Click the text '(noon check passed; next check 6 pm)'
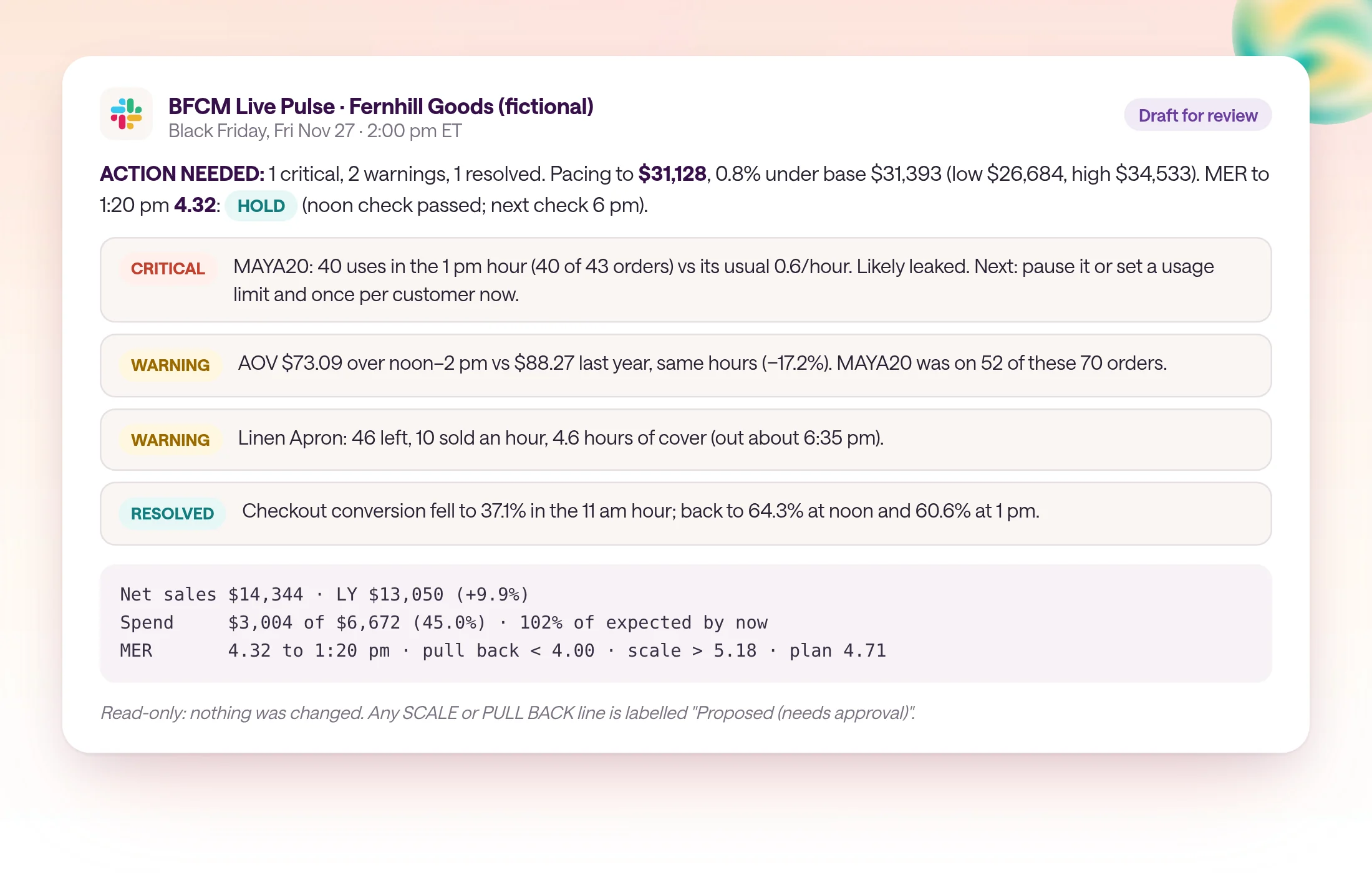The width and height of the screenshot is (1372, 873). point(475,205)
